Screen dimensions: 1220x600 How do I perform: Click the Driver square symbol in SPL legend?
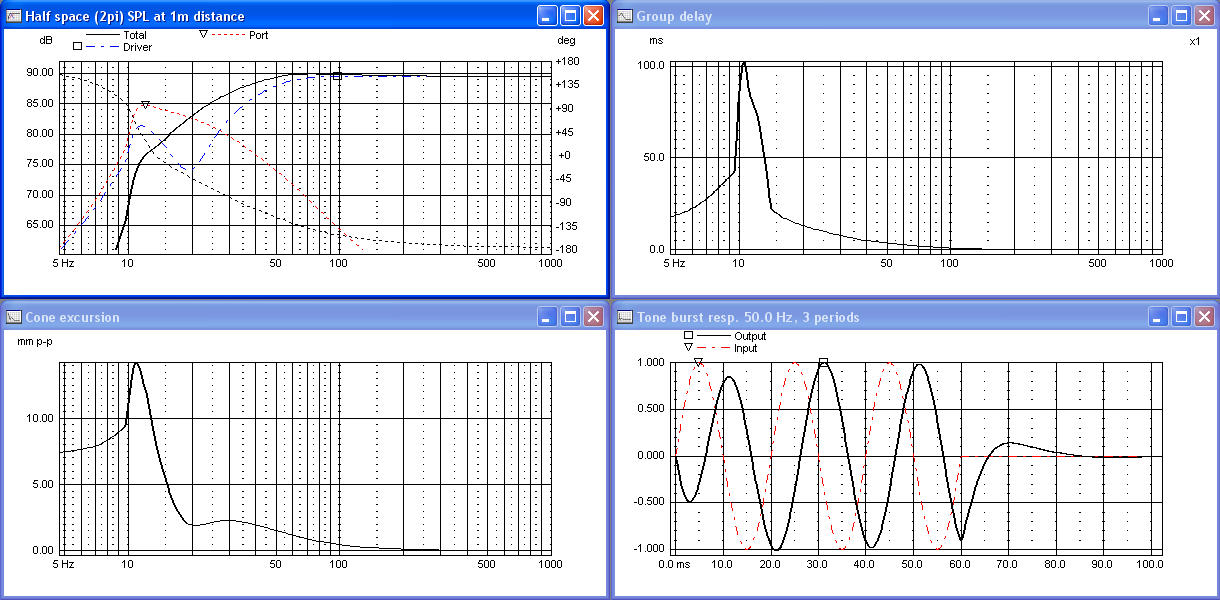(77, 47)
